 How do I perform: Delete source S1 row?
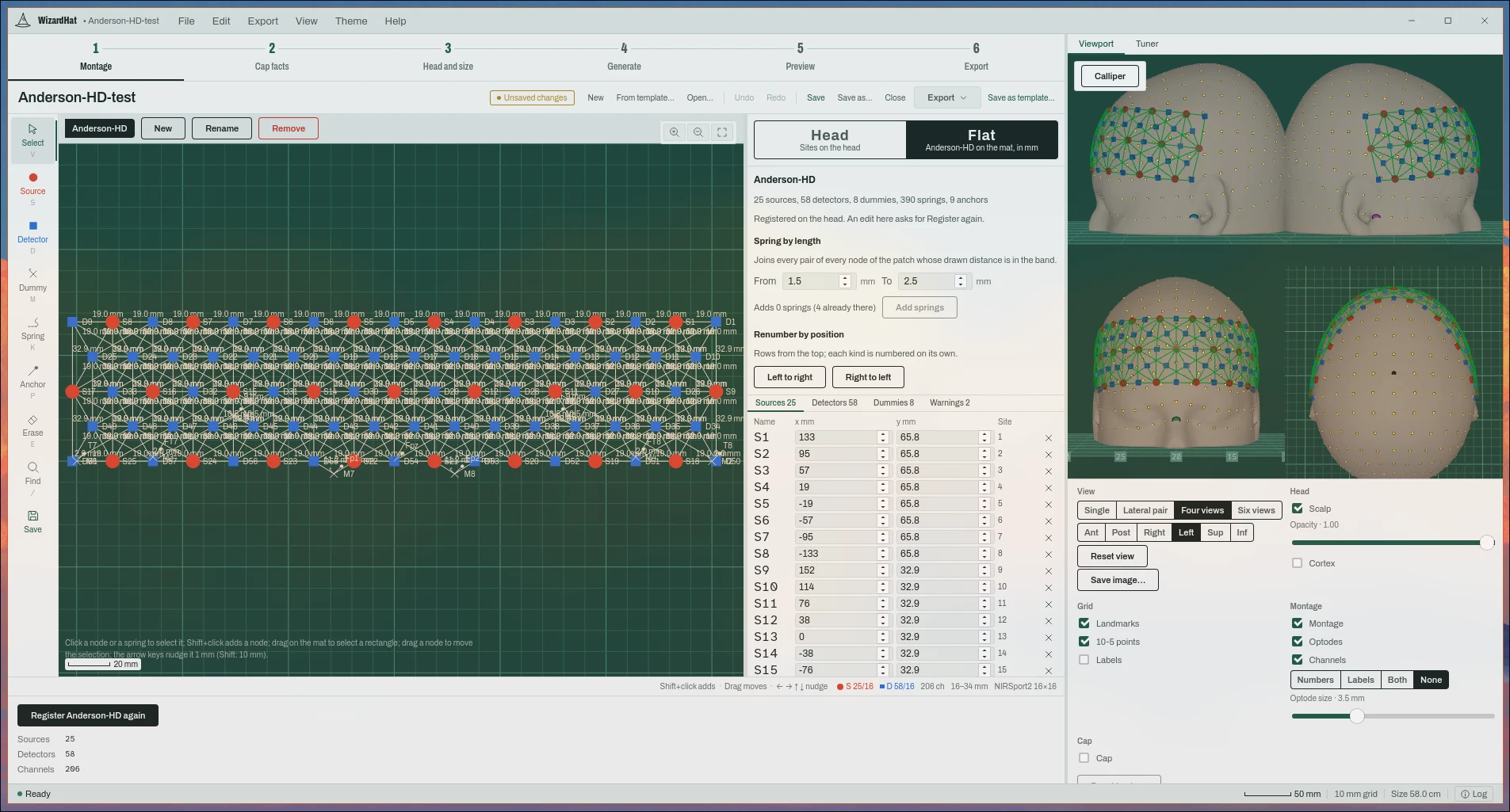[1049, 438]
